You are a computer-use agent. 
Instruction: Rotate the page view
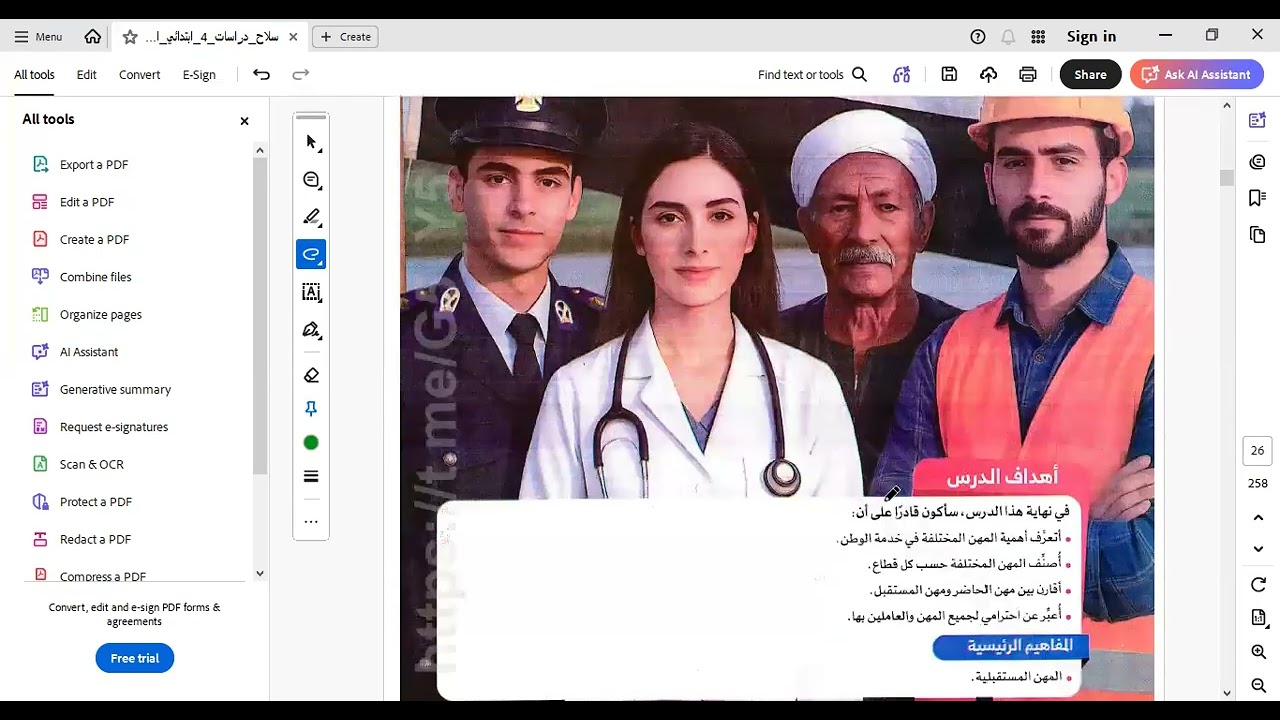(x=1258, y=585)
